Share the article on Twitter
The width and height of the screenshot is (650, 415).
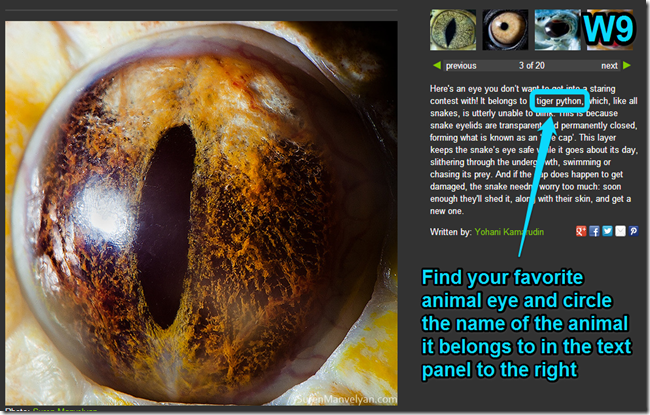[607, 231]
